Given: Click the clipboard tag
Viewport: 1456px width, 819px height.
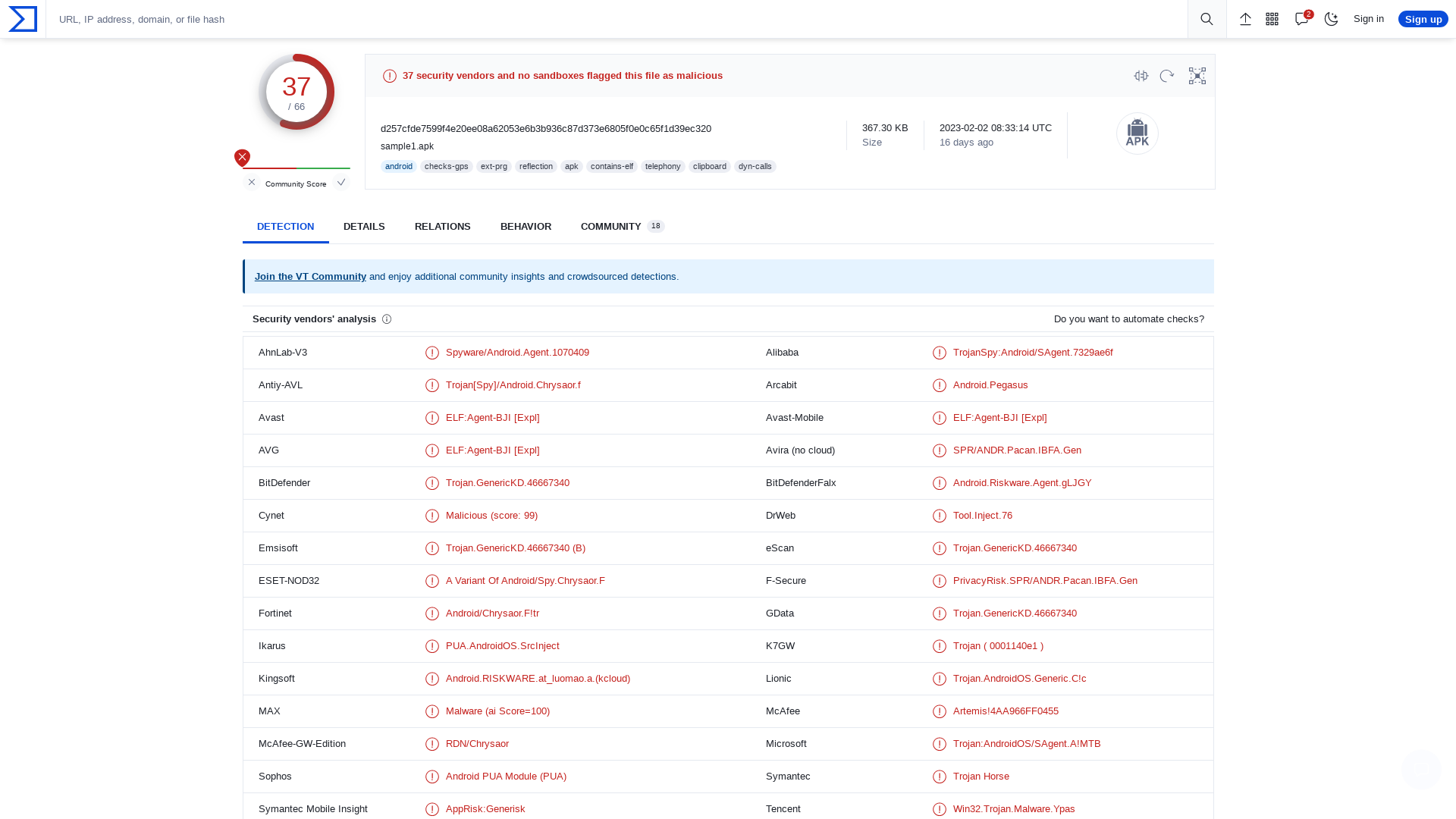Looking at the screenshot, I should (710, 167).
